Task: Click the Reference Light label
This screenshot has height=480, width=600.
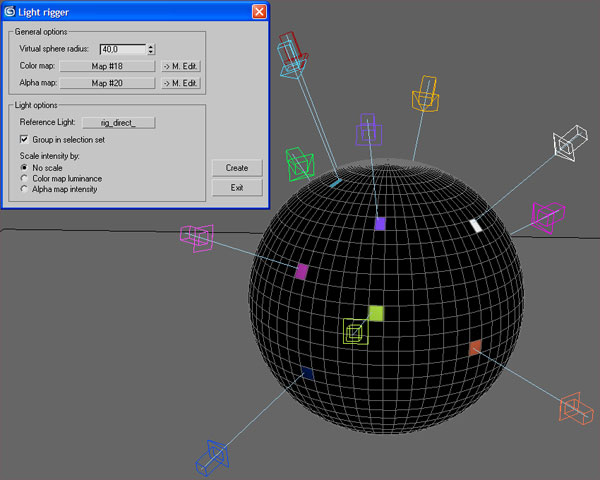Action: (47, 122)
